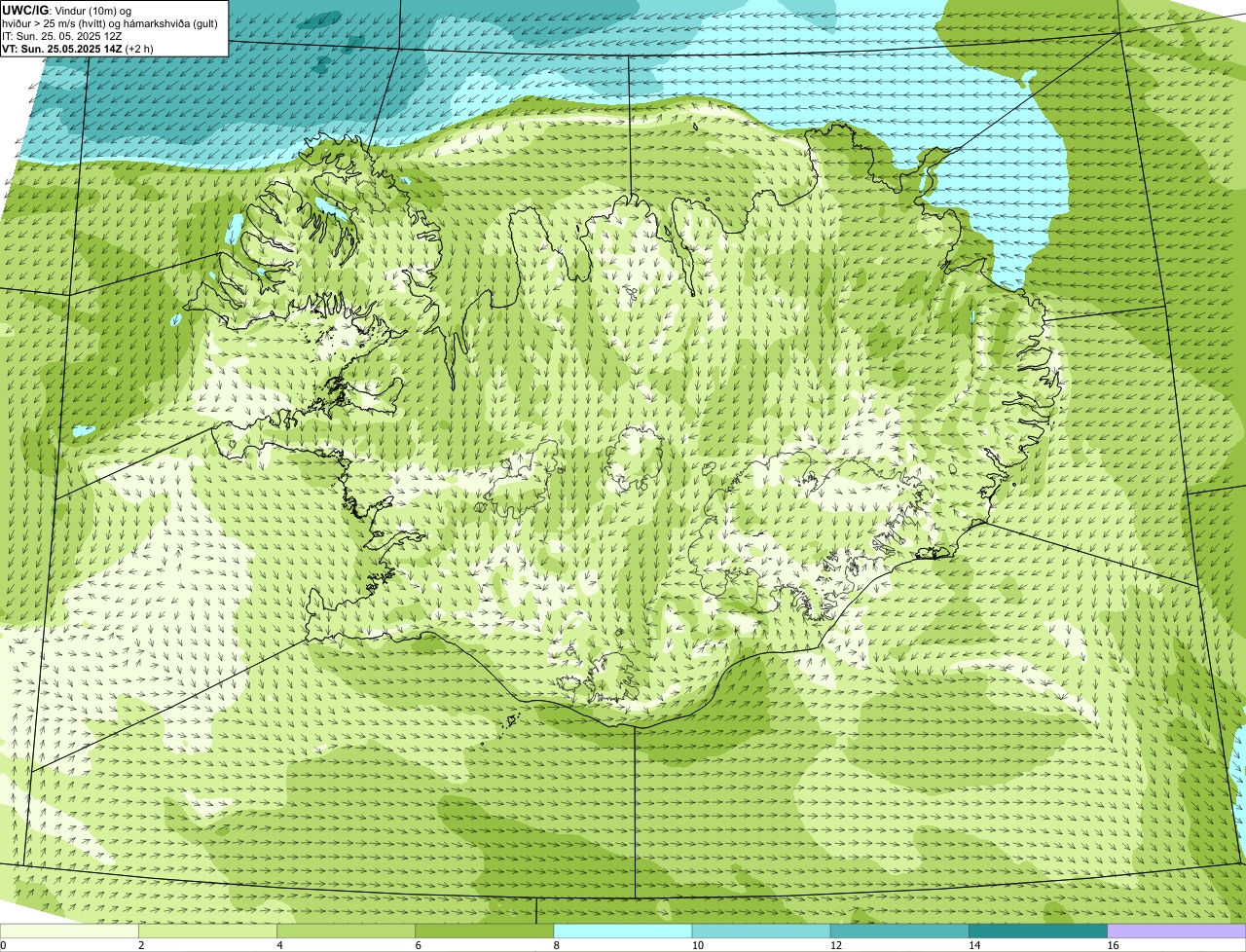This screenshot has height=952, width=1246.
Task: Click the turquoise 10–12 m/s legend swatch
Action: click(x=761, y=932)
